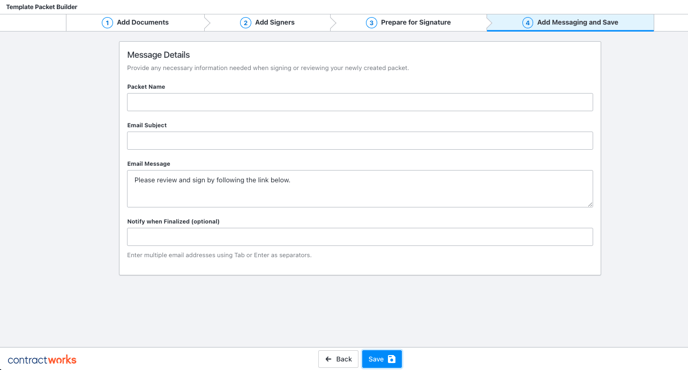Click the Email Message resize handle
Image resolution: width=688 pixels, height=370 pixels.
coord(590,205)
